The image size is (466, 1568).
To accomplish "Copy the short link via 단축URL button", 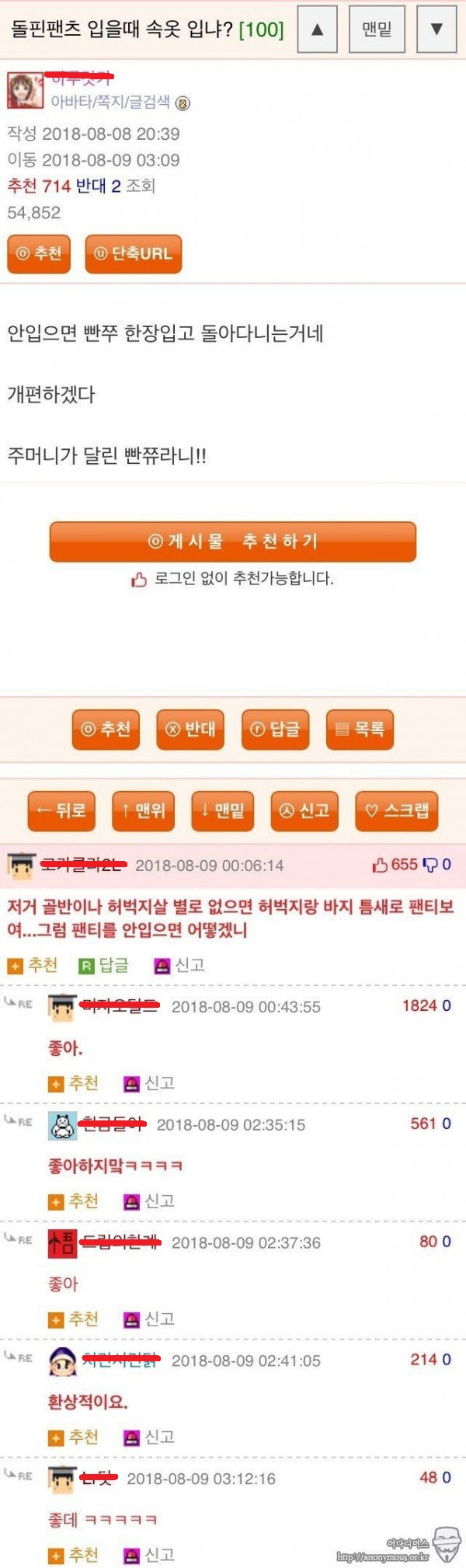I will click(x=133, y=254).
